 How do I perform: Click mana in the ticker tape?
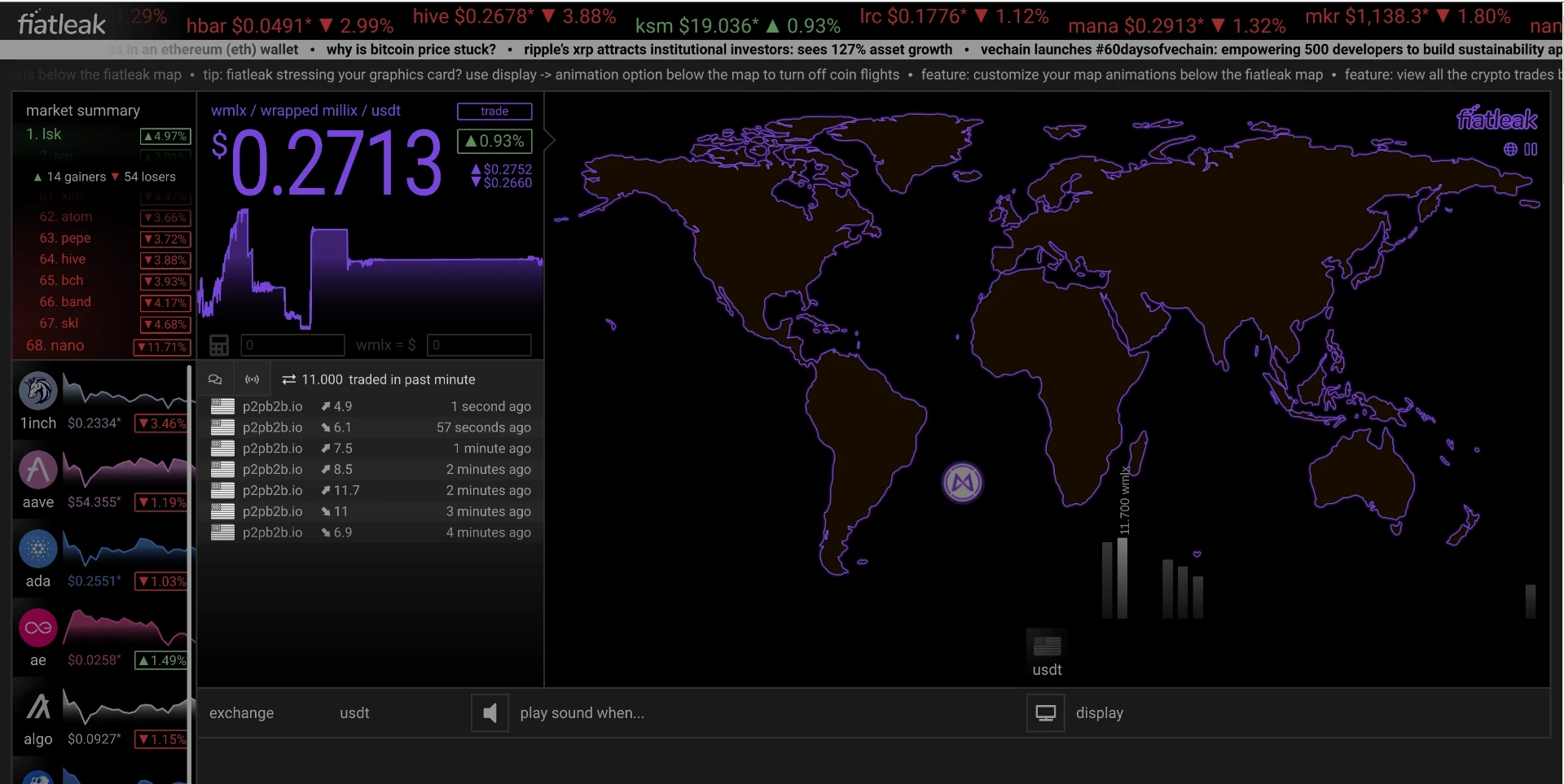(1177, 26)
